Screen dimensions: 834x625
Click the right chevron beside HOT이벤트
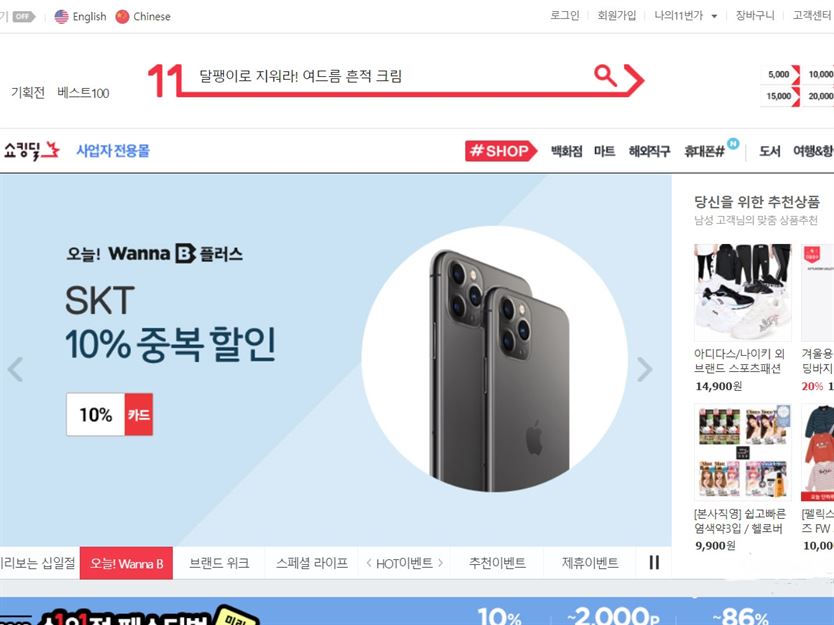coord(440,562)
